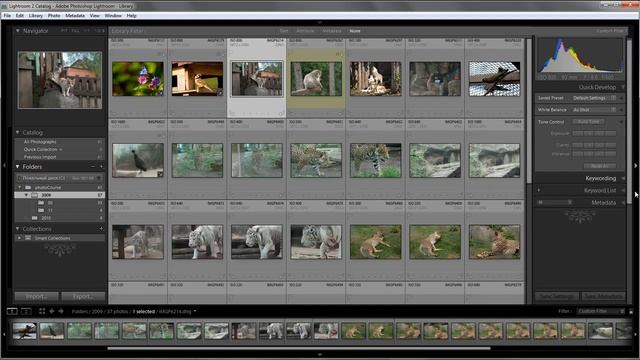This screenshot has height=360, width=640.
Task: Adjust the Metadata panel header slider
Action: [x=554, y=202]
